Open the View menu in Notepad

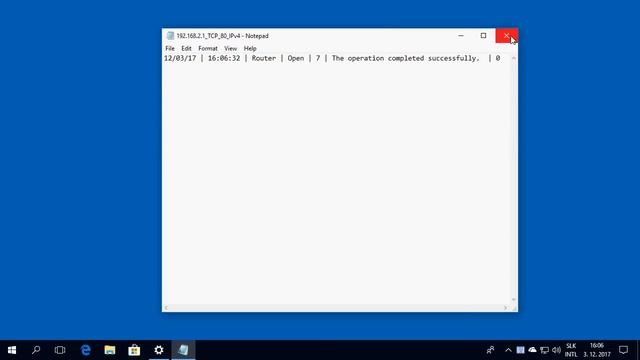click(x=230, y=48)
